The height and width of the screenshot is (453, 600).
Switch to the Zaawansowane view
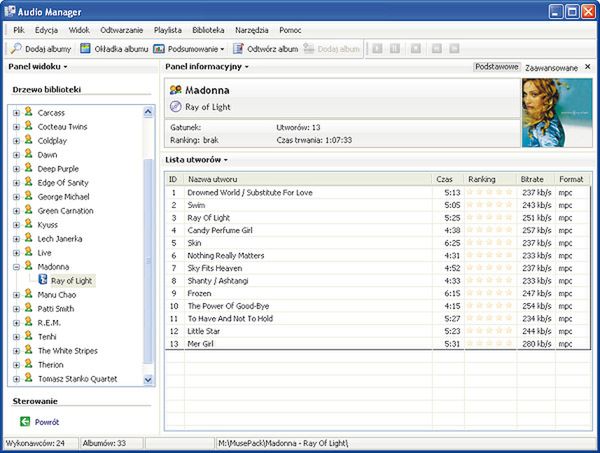tap(551, 67)
